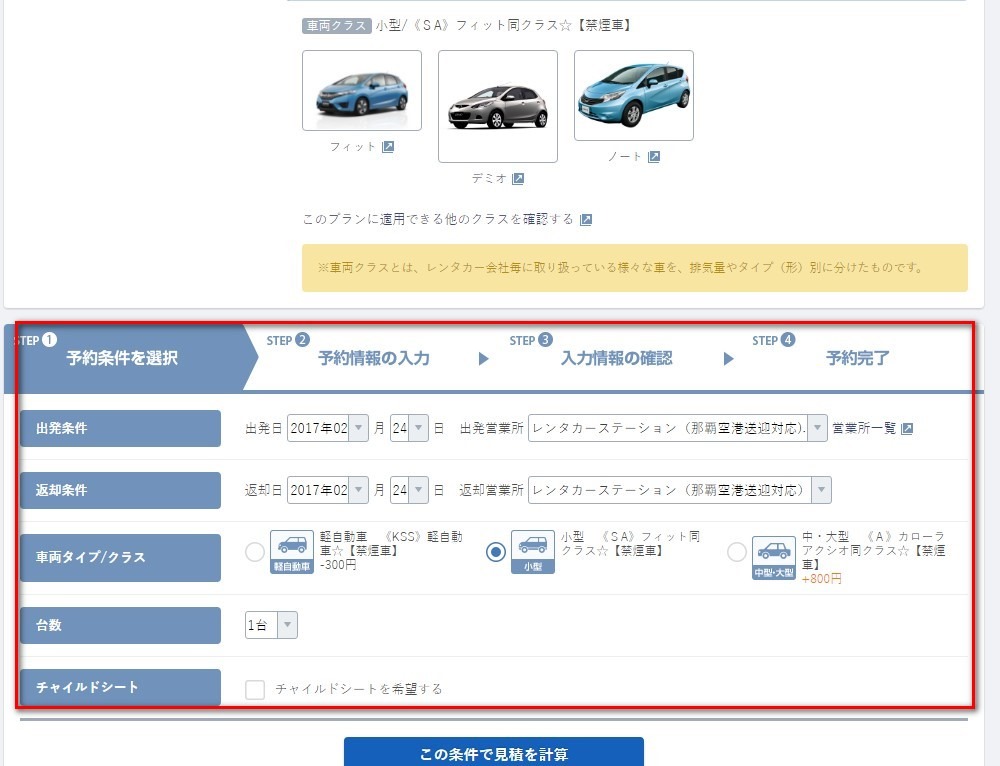Go to STEP 2 予約情報の入力

pos(372,358)
